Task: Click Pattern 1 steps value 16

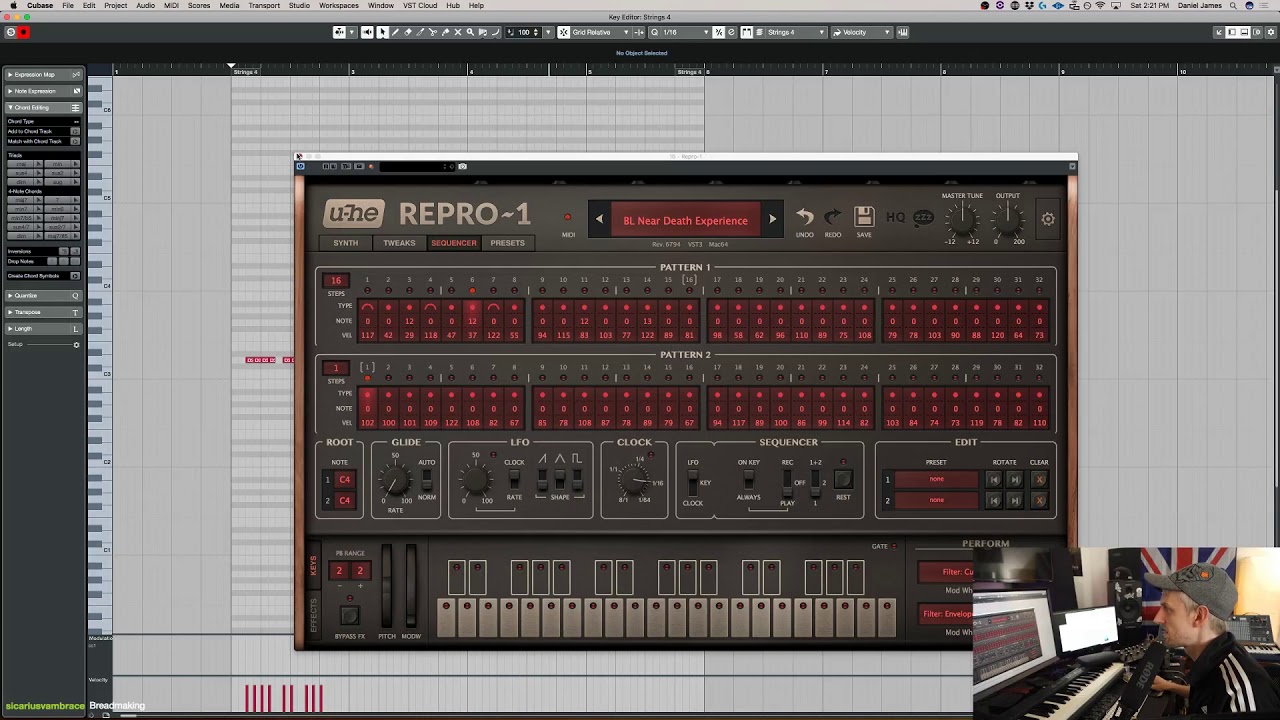Action: 336,281
